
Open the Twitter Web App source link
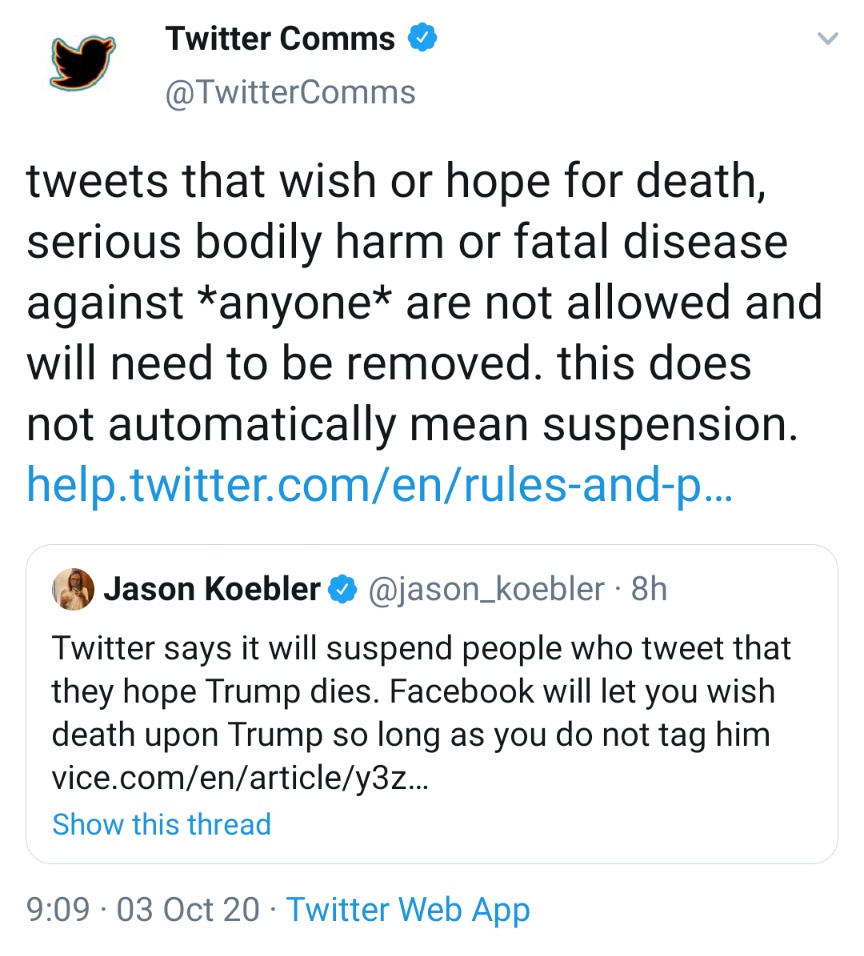[408, 910]
